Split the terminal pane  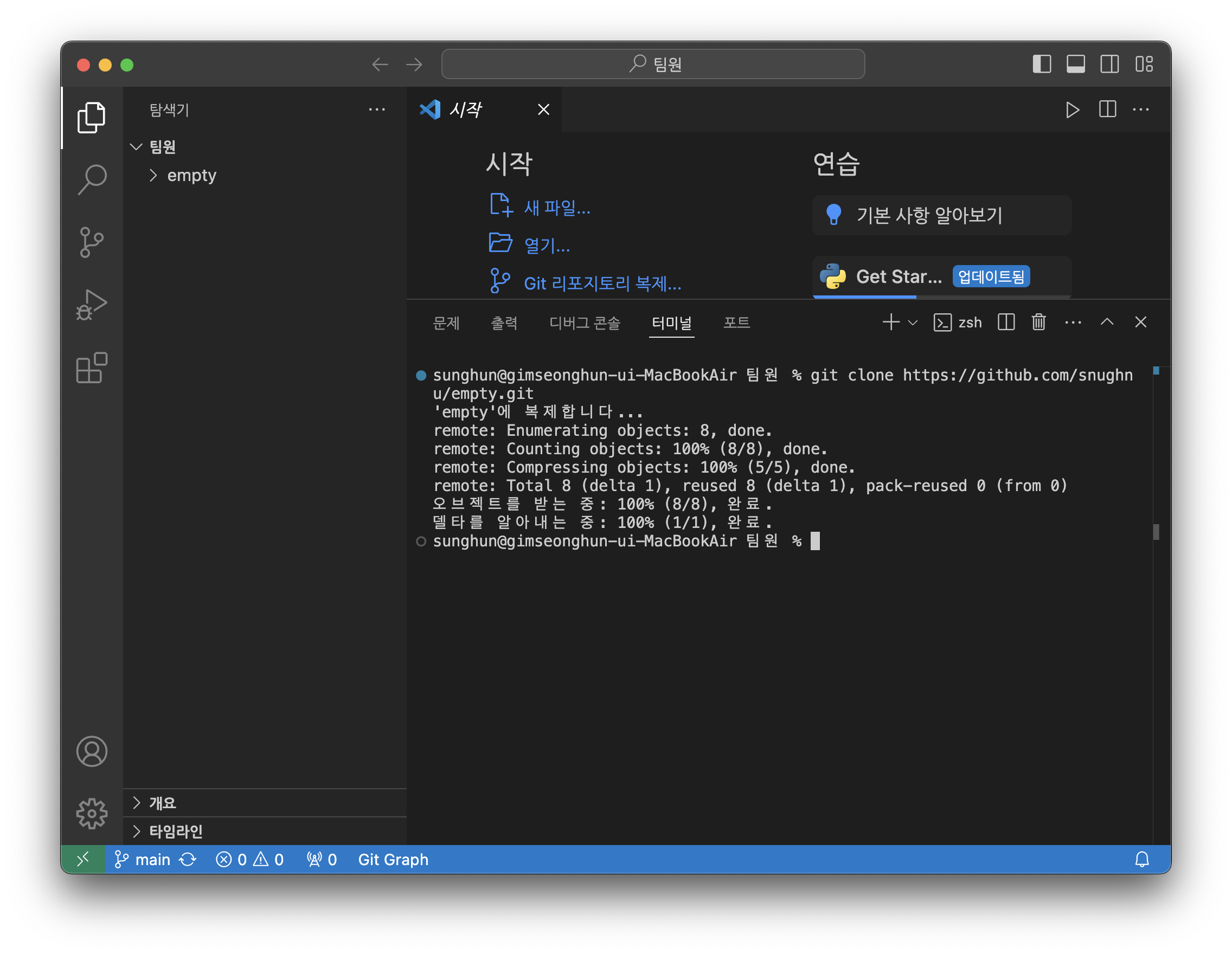[x=1006, y=323]
